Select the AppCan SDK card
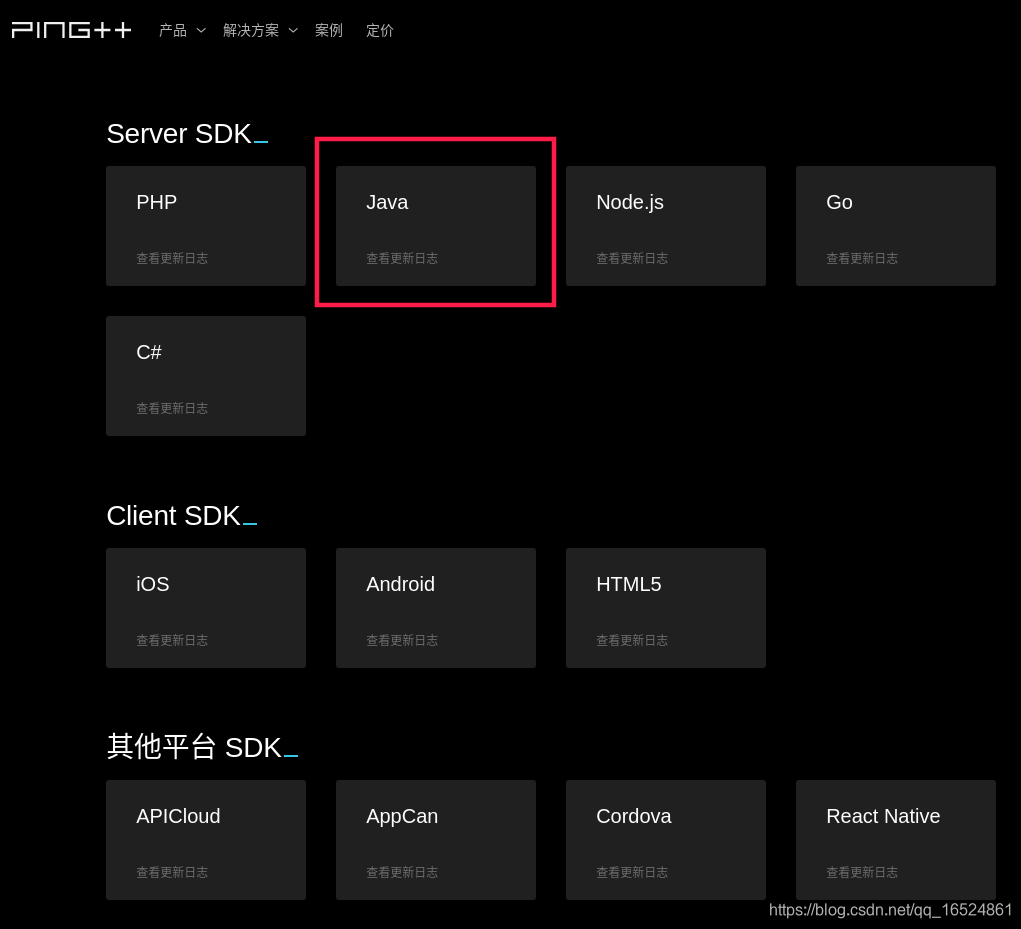 (x=436, y=840)
